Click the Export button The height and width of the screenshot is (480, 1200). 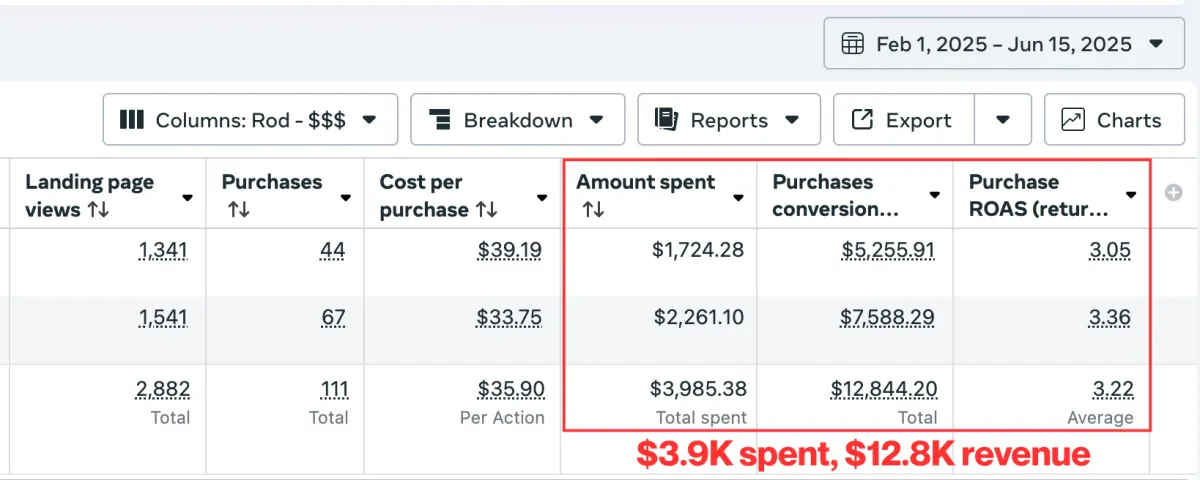(903, 120)
